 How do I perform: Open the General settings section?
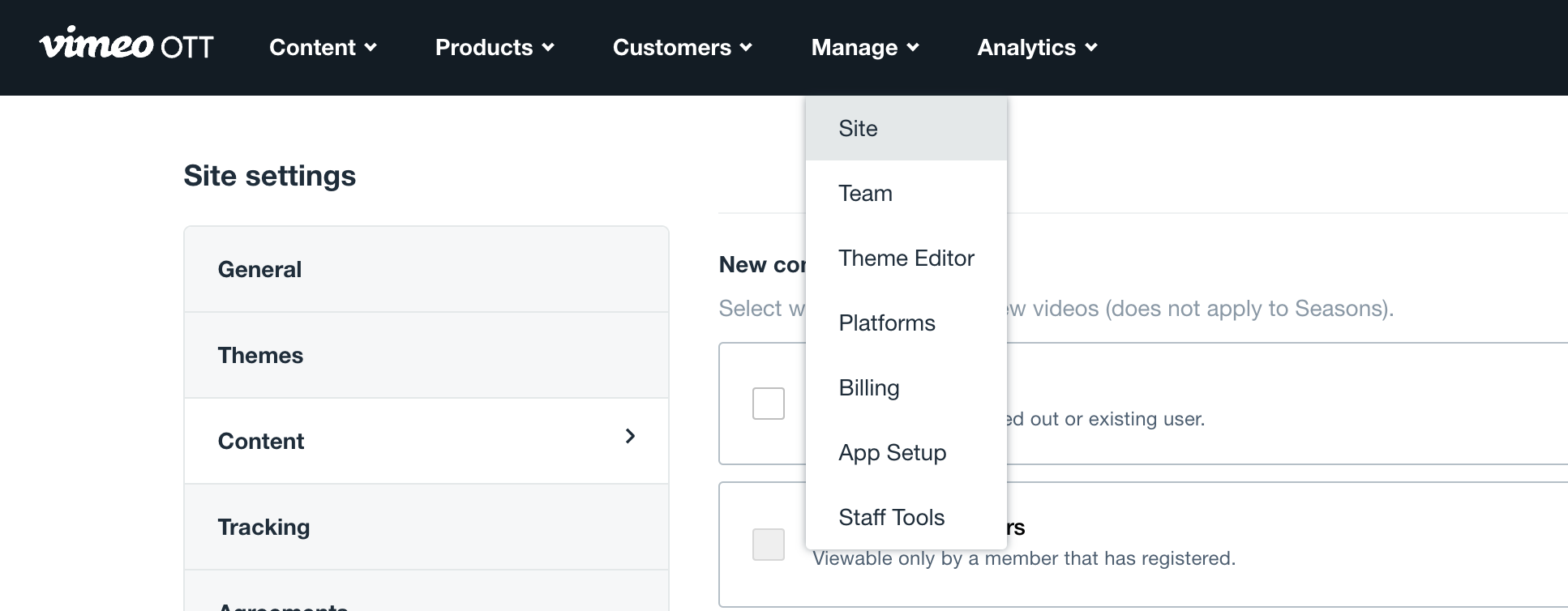[259, 270]
